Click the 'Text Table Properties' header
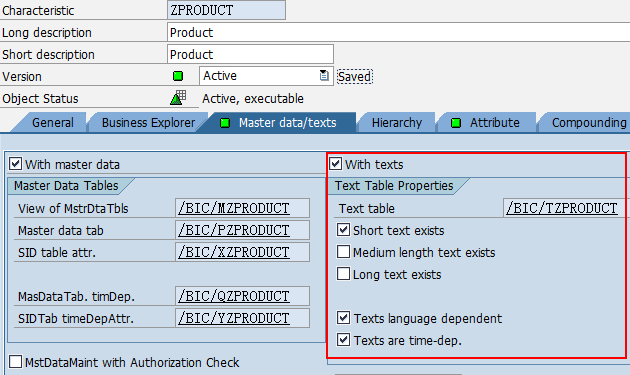 tap(394, 186)
